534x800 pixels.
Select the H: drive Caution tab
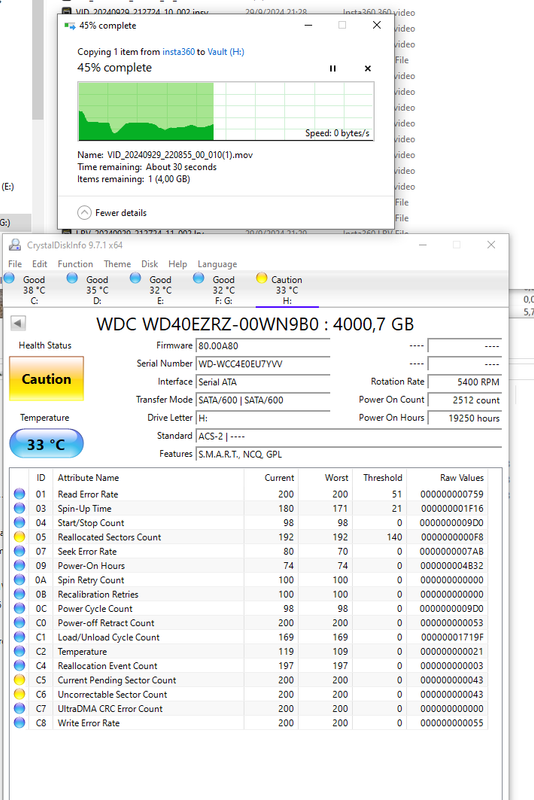point(287,290)
